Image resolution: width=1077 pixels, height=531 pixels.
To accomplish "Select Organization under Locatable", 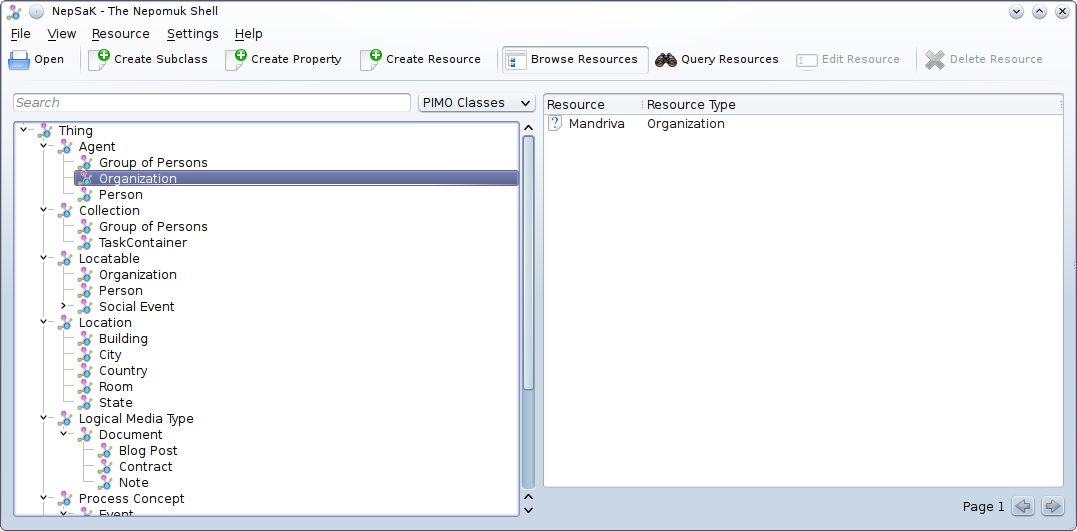I will click(137, 275).
